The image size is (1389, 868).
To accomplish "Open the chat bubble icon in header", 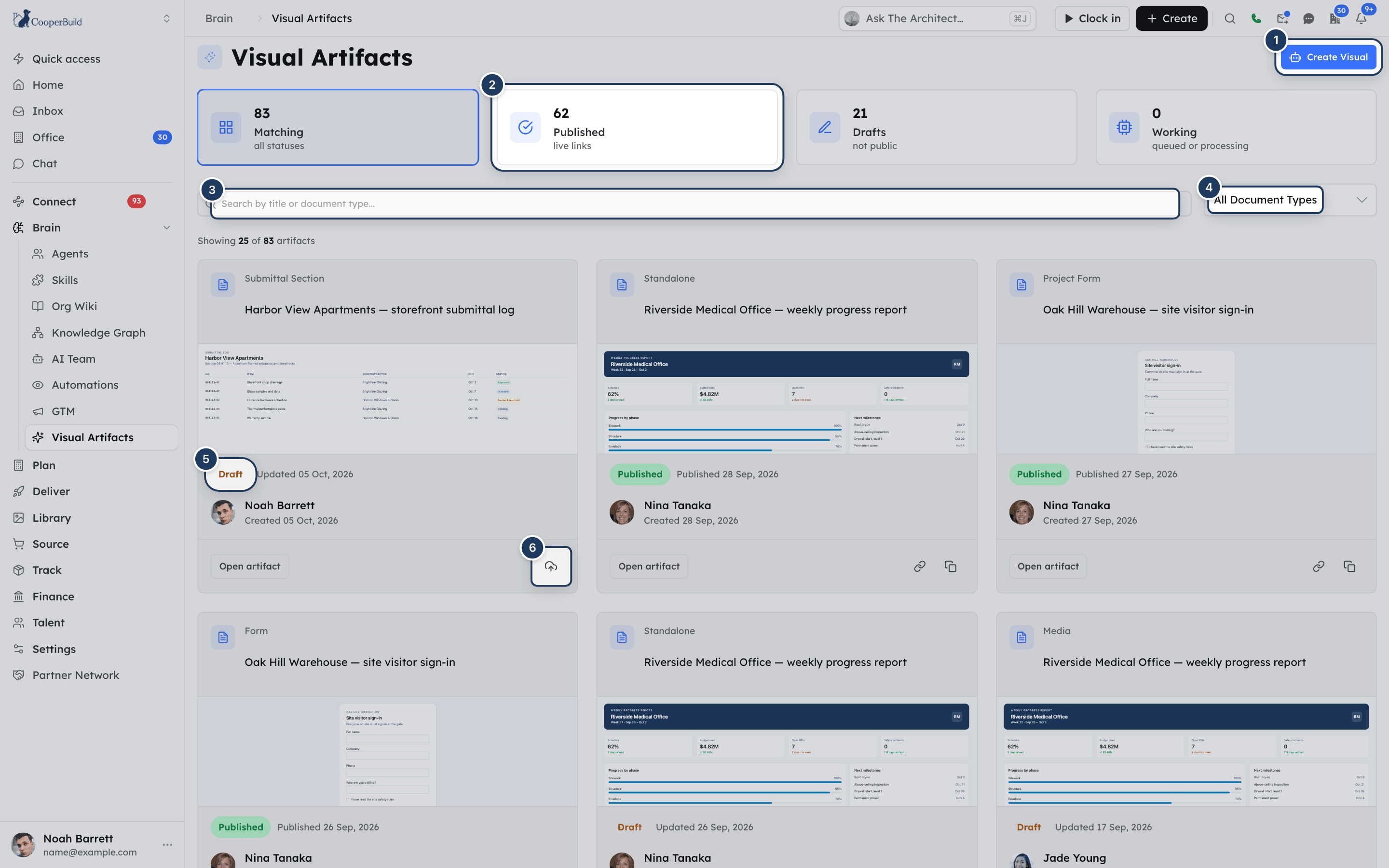I will [1308, 18].
